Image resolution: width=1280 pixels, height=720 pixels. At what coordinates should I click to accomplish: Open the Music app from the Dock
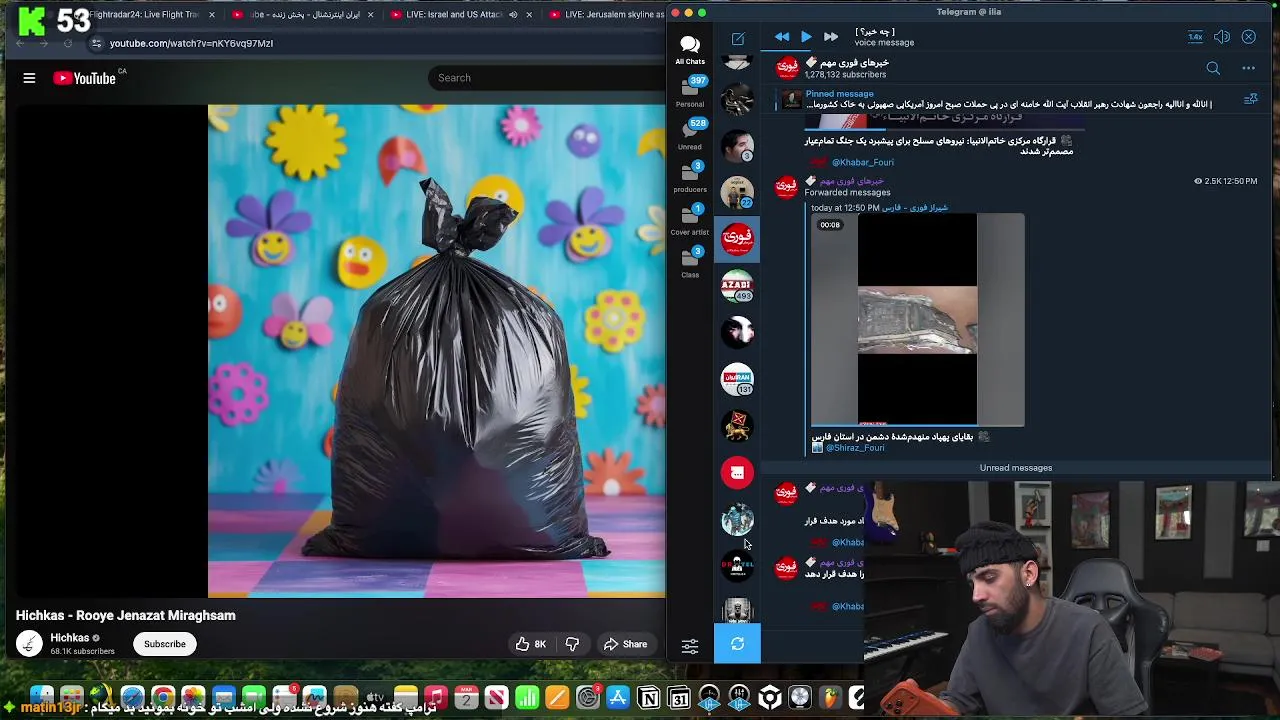(x=436, y=697)
